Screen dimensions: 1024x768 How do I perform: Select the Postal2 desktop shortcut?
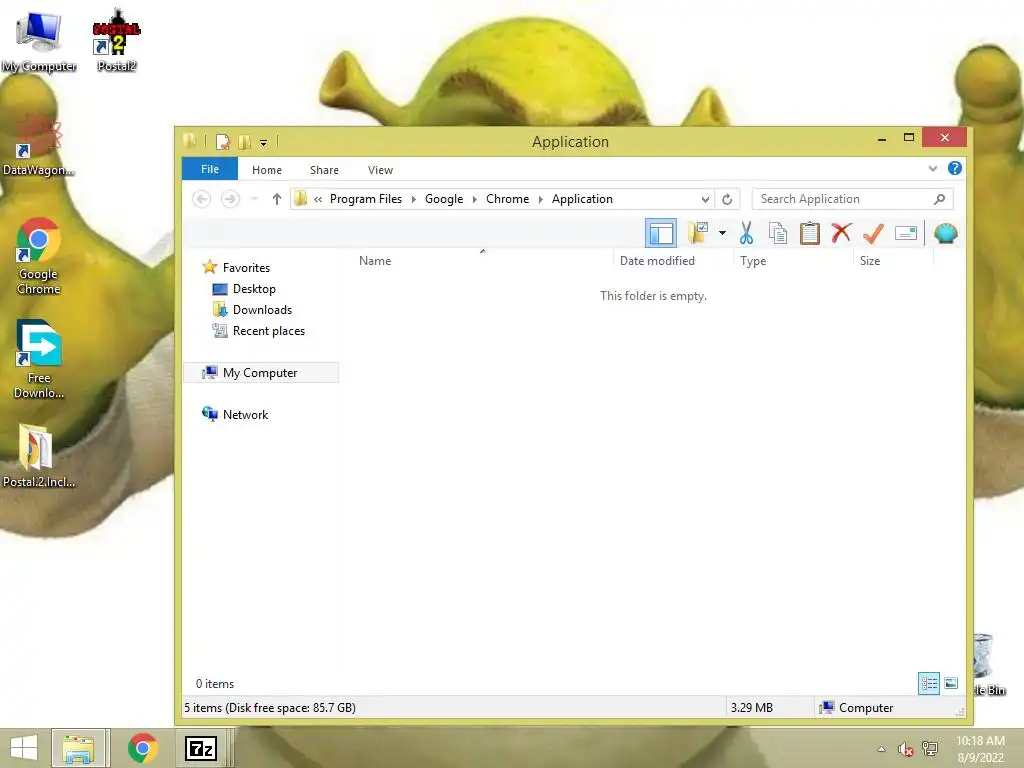pos(116,39)
